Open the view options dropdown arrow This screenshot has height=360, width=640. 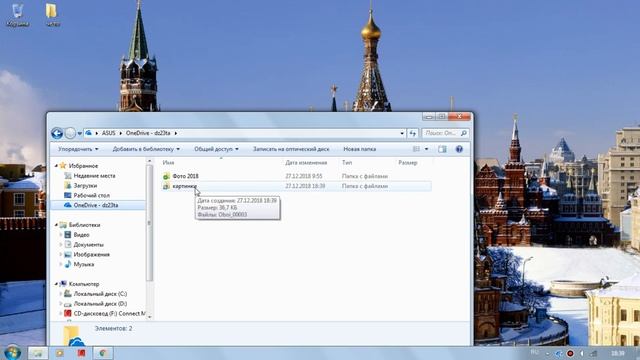[x=427, y=149]
